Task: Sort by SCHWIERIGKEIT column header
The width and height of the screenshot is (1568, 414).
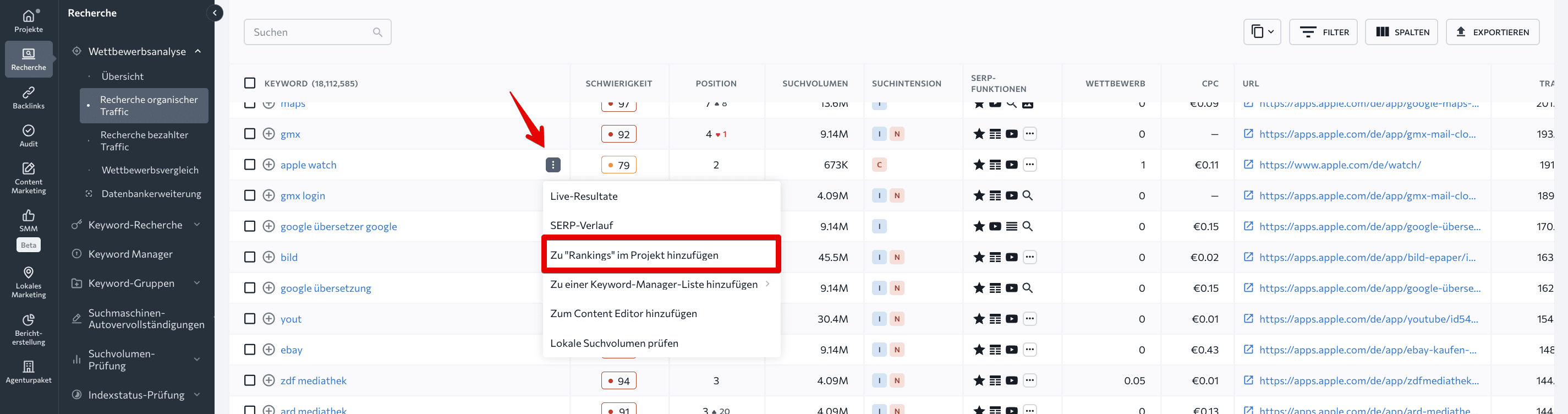Action: [618, 84]
